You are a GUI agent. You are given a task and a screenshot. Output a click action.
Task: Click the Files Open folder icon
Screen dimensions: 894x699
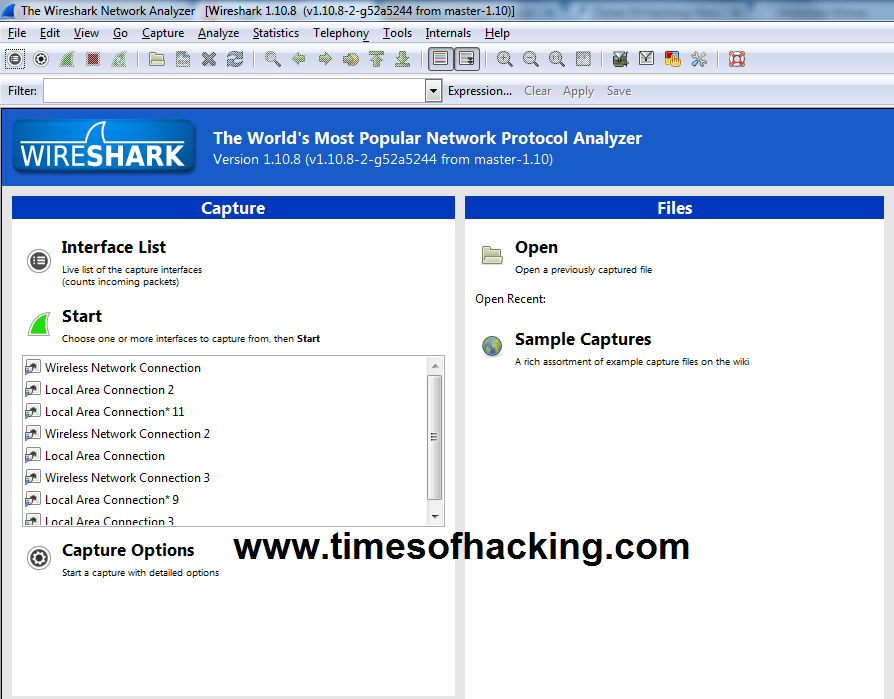(x=492, y=255)
